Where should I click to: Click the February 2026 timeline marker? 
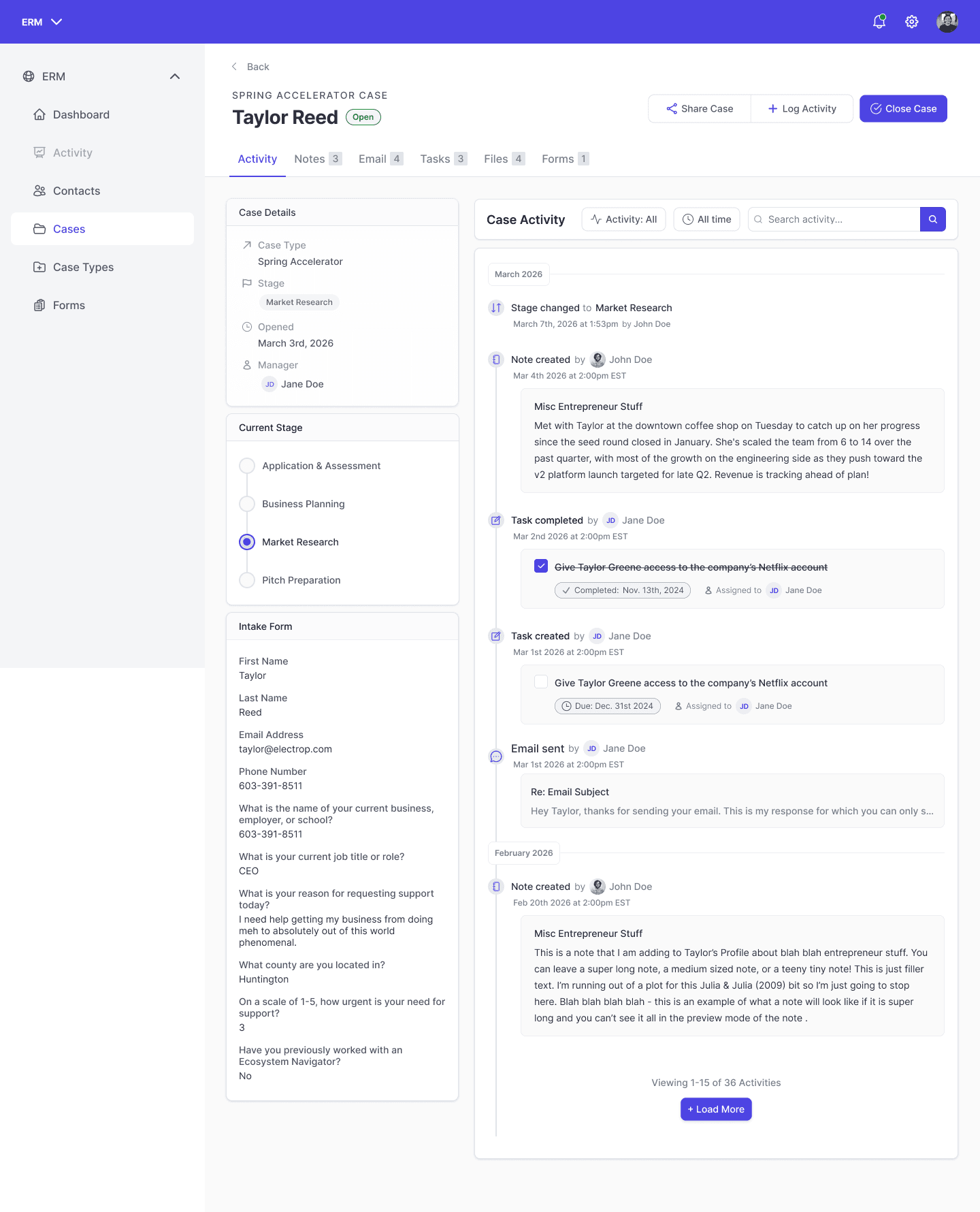click(x=523, y=853)
